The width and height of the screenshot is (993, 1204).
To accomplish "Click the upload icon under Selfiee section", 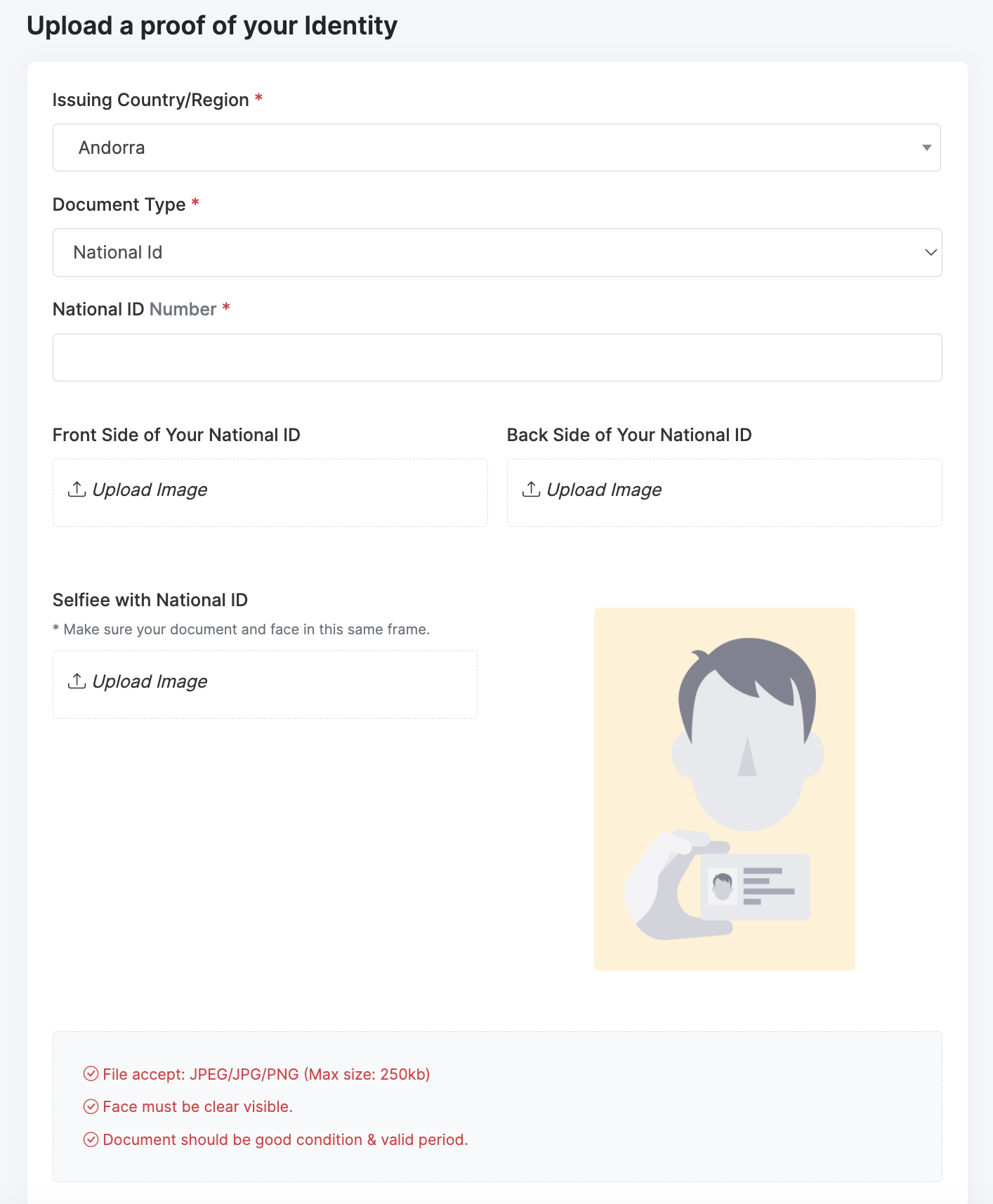I will (77, 681).
